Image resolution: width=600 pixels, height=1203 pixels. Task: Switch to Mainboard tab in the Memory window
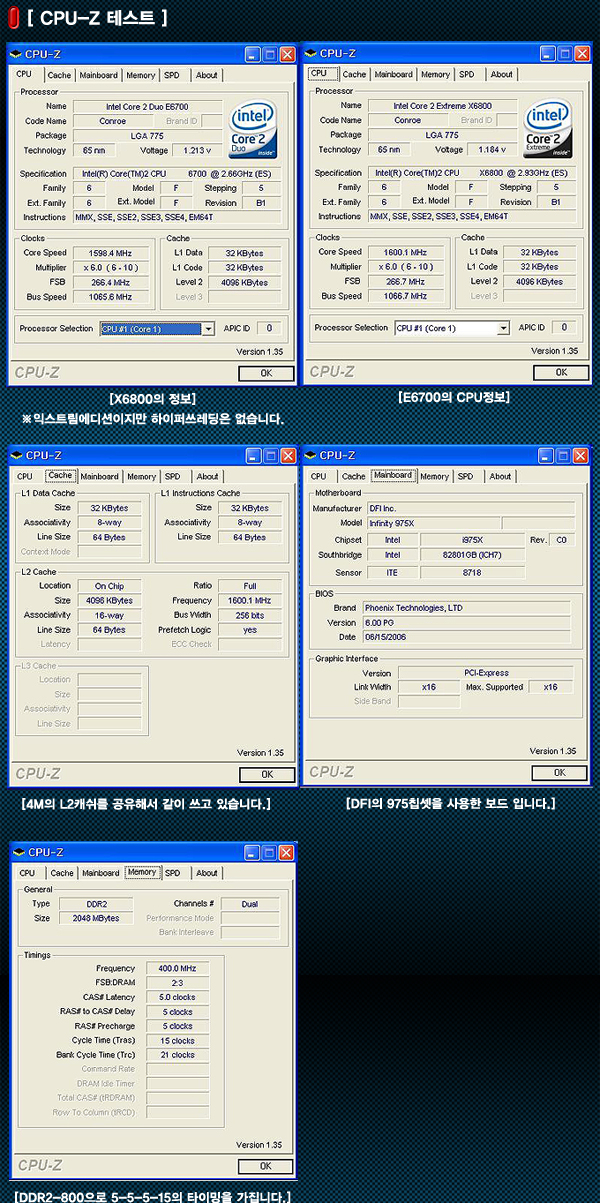(x=101, y=873)
